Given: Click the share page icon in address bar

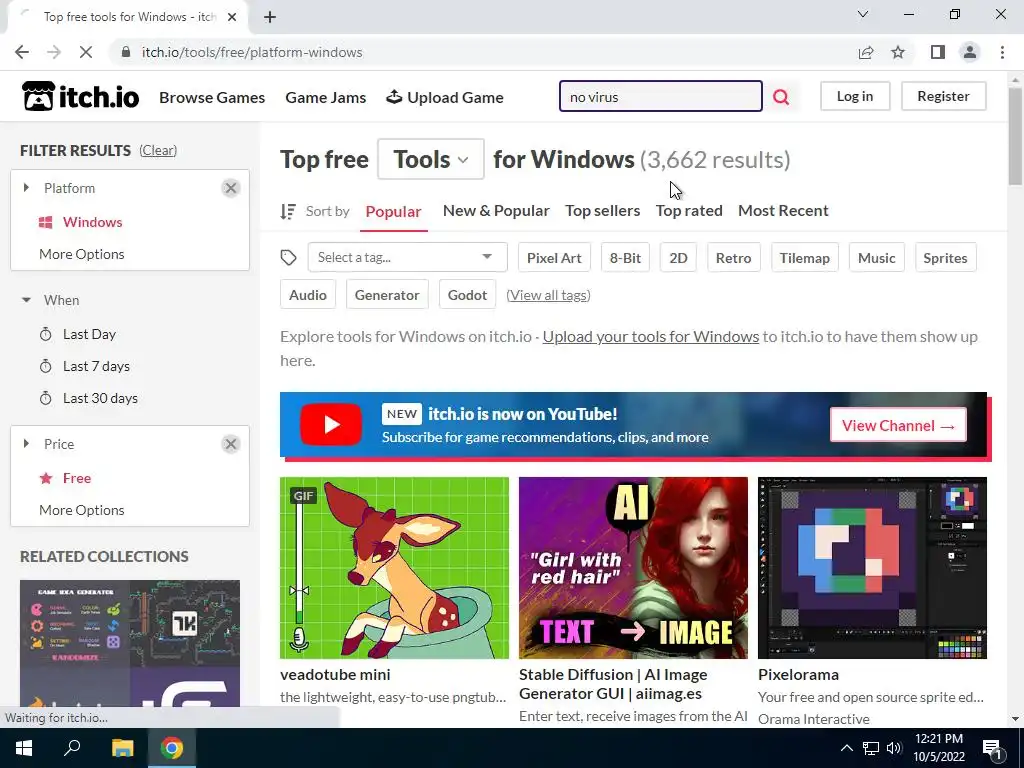Looking at the screenshot, I should tap(866, 52).
